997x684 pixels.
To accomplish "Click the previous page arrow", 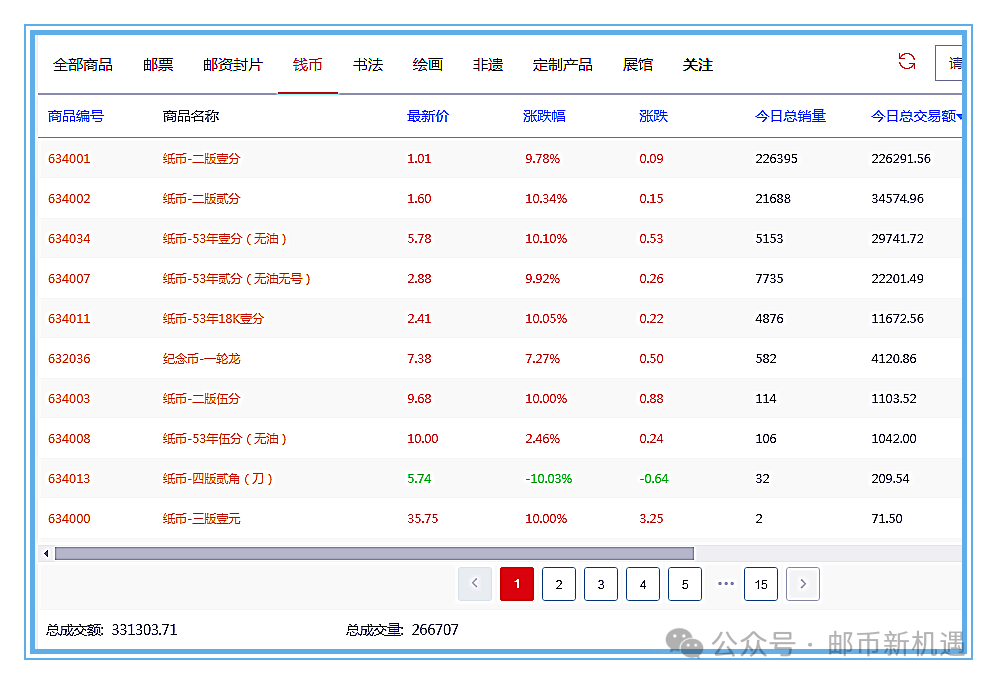I will pos(475,584).
